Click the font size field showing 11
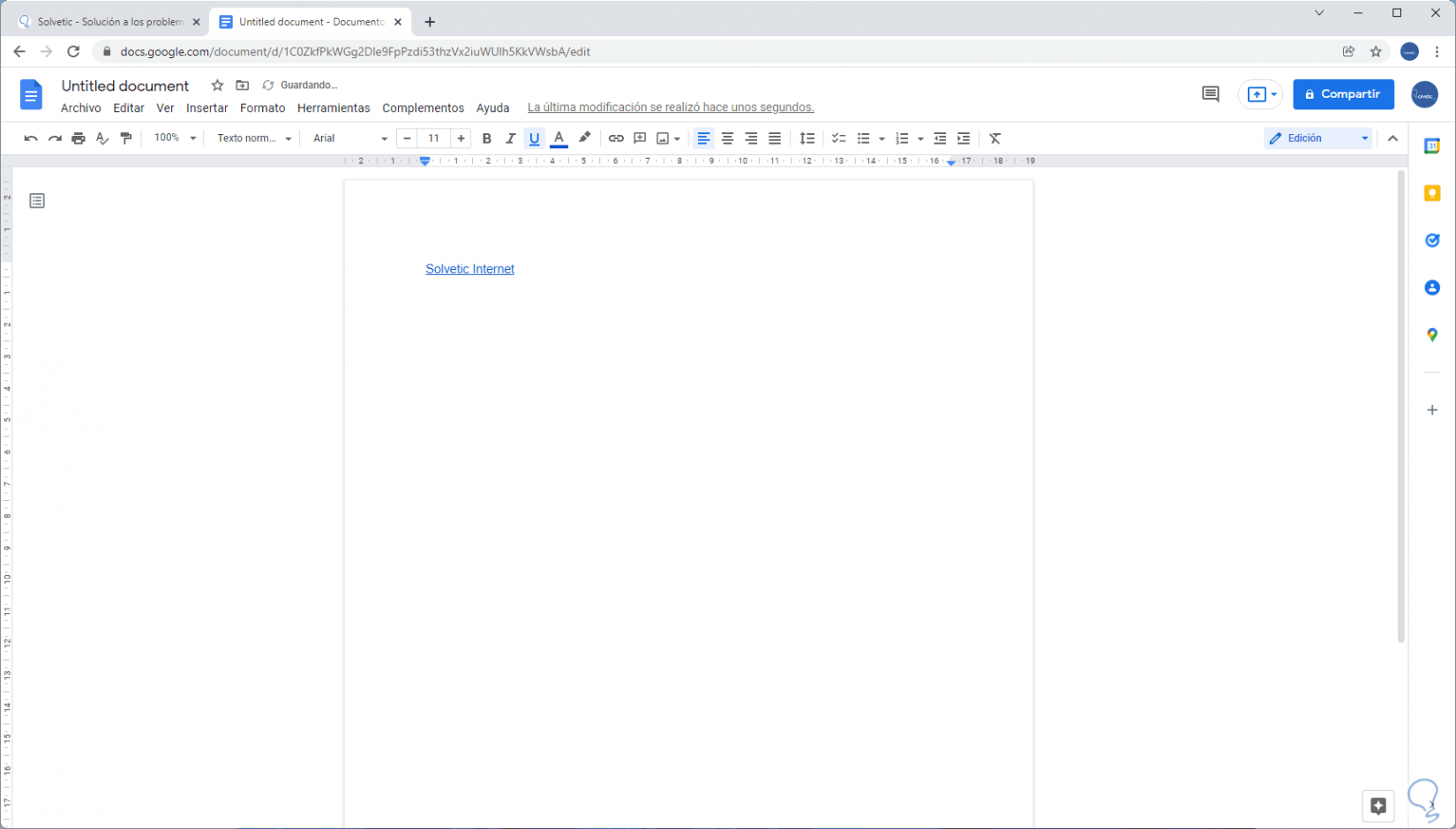The width and height of the screenshot is (1456, 829). pos(434,138)
